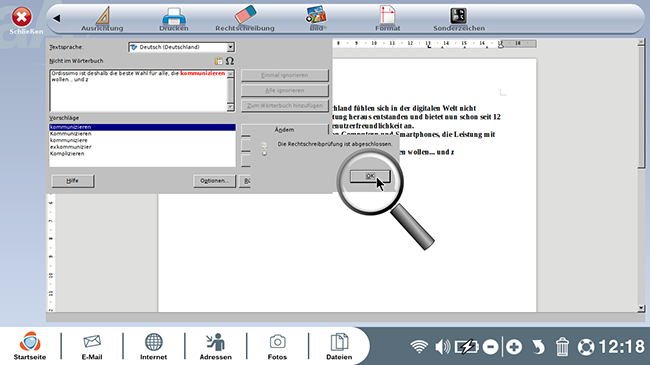Viewport: 650px width, 365px height.
Task: Click the document vertical scrollbar thumb
Action: [x=641, y=107]
